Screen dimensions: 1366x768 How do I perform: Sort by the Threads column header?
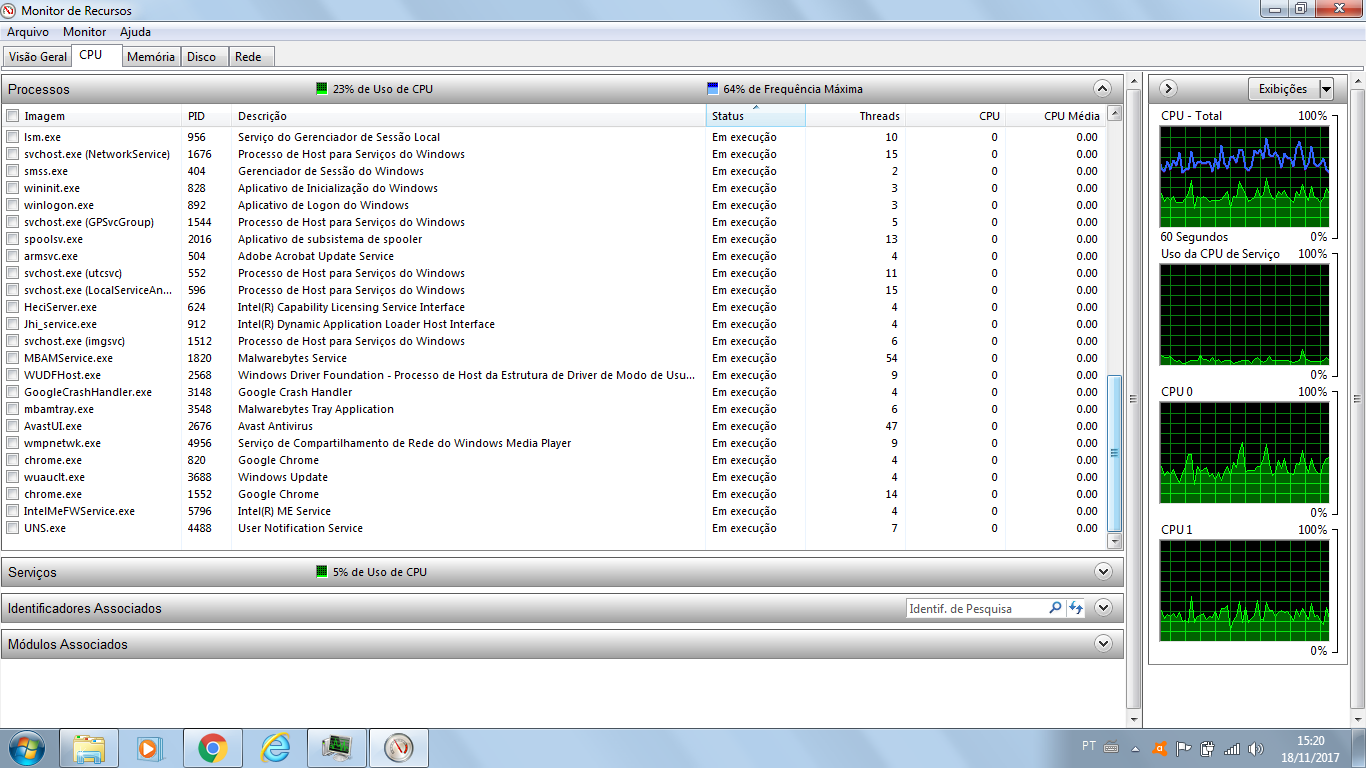coord(855,116)
